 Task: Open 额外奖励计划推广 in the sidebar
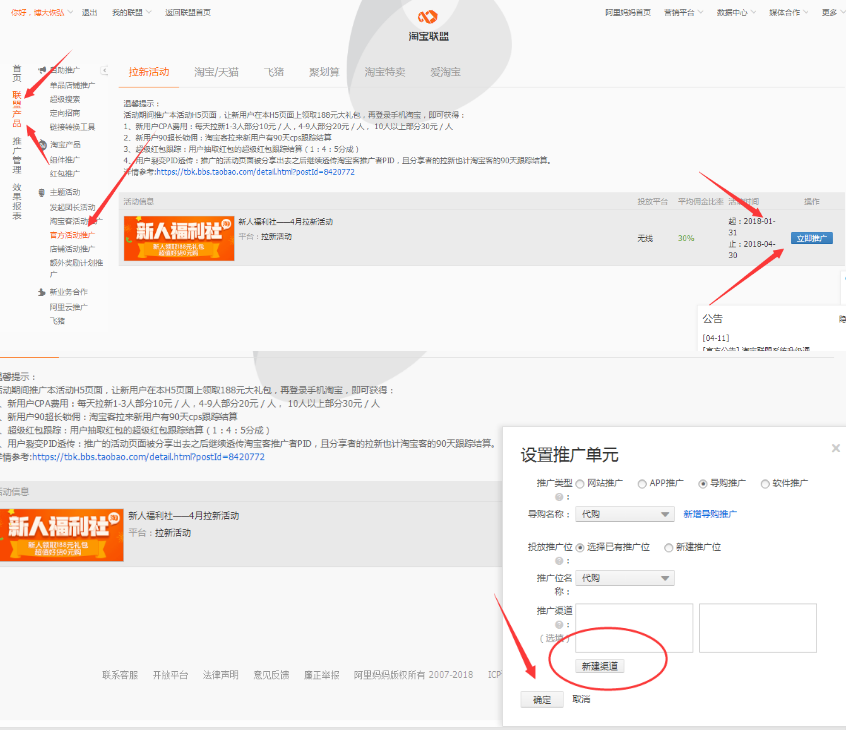coord(76,268)
